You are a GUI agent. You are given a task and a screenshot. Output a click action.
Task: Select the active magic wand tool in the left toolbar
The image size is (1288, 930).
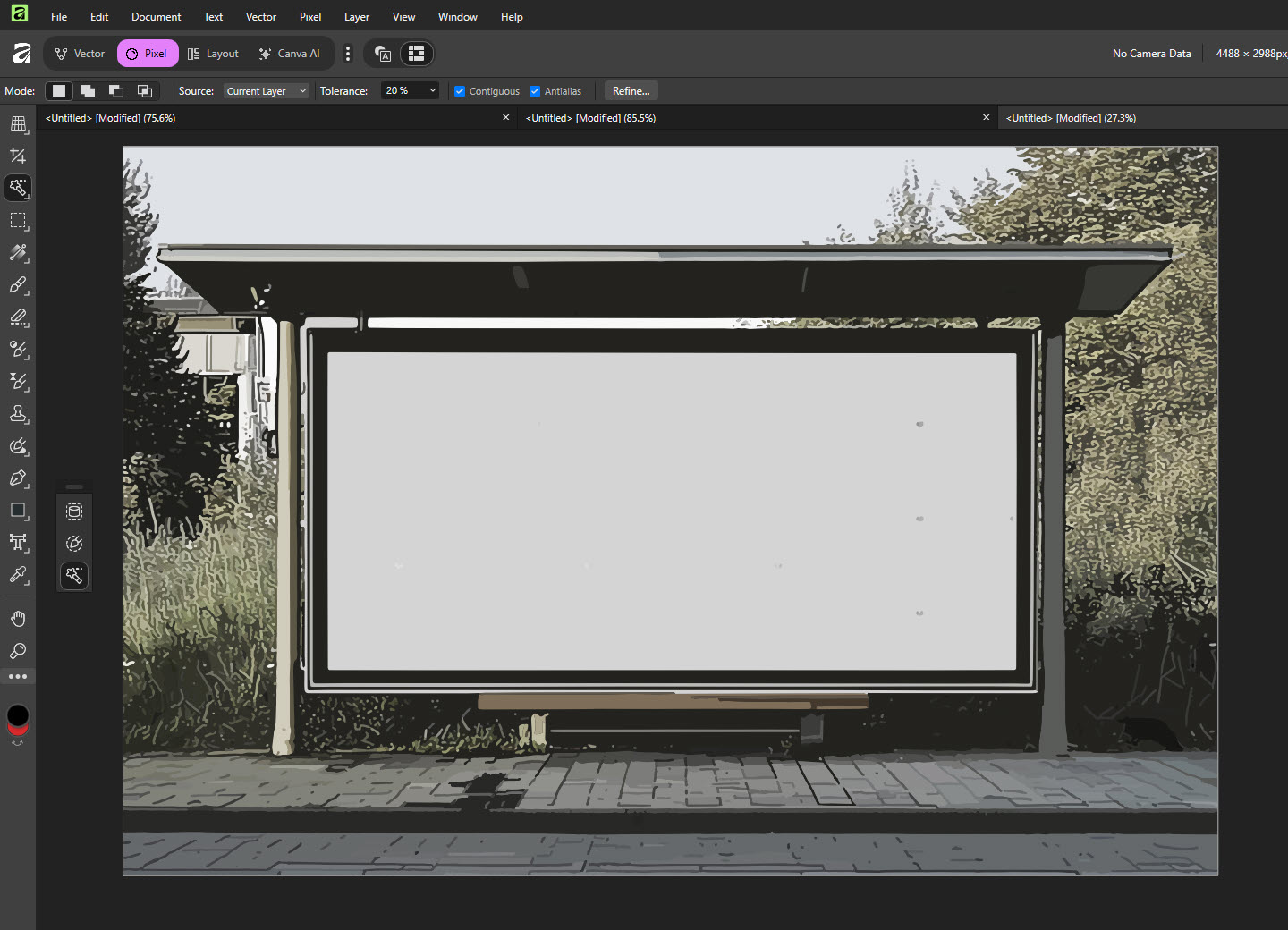click(x=18, y=188)
